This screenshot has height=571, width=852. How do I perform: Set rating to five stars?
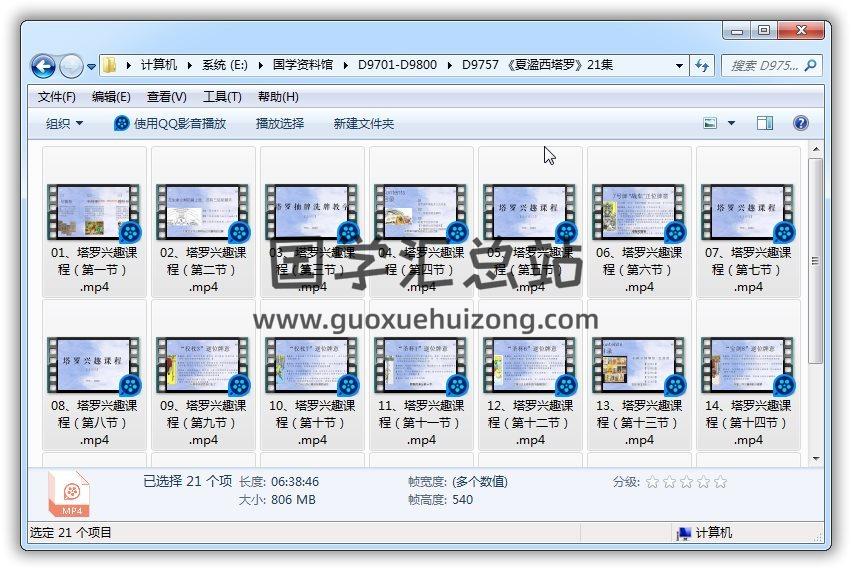pos(720,482)
